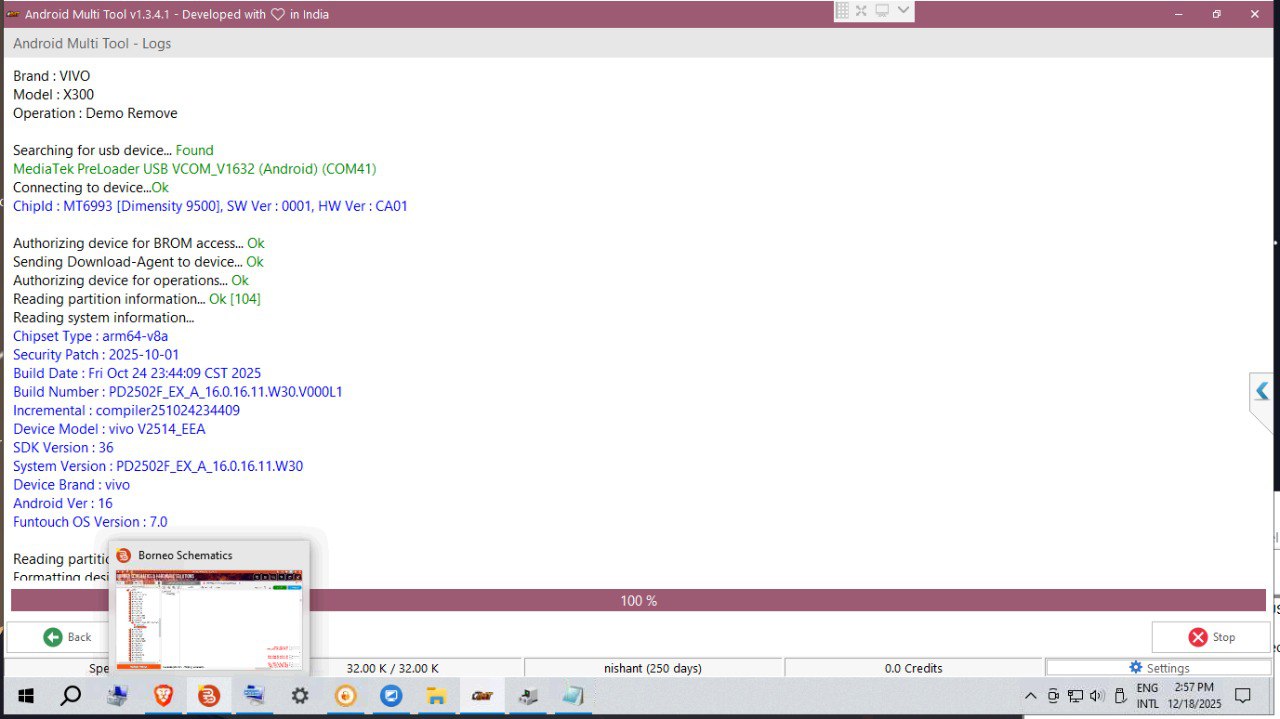The height and width of the screenshot is (719, 1280).
Task: Click the '0.0 Credits' status entry
Action: click(x=913, y=668)
